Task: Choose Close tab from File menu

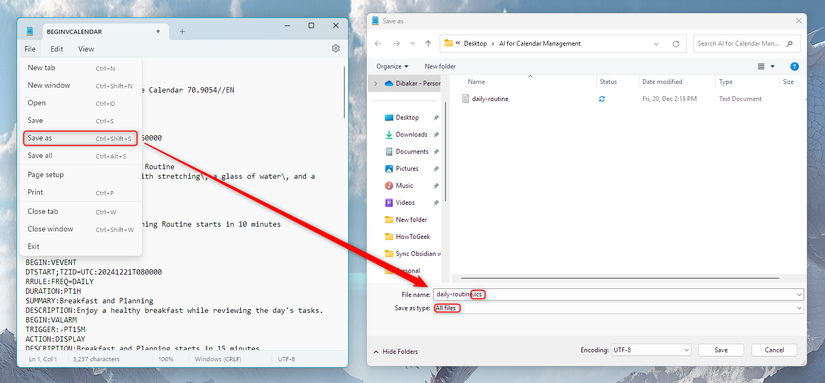Action: click(x=81, y=211)
